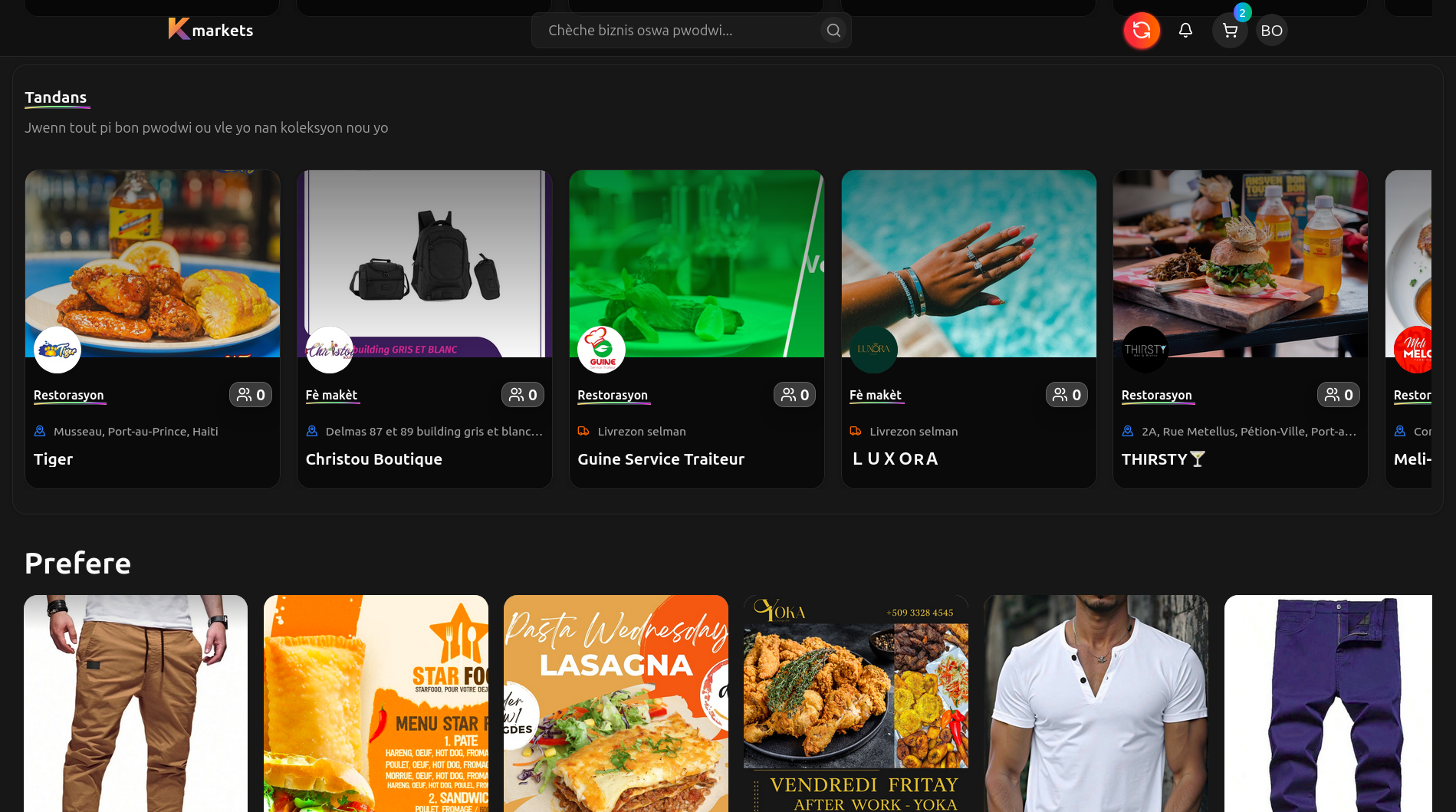The height and width of the screenshot is (812, 1456).
Task: Open the LUXORA hand jewelry cover photo
Action: click(x=969, y=264)
